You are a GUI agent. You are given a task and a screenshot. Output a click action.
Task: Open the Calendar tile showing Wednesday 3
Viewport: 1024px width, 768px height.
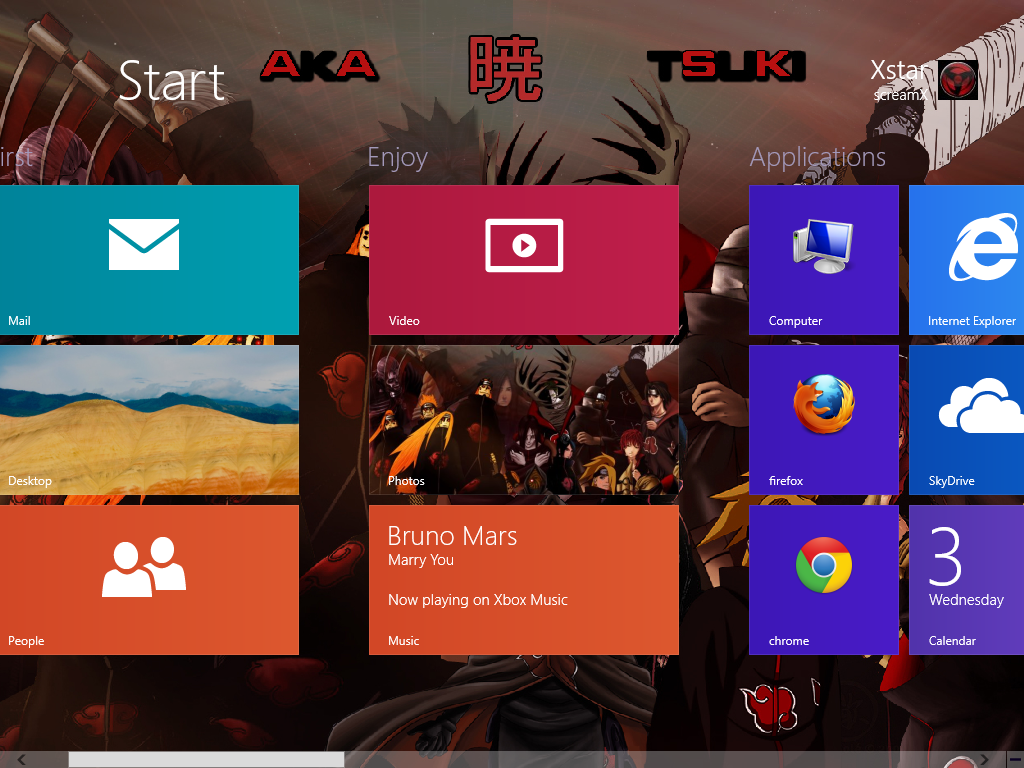pyautogui.click(x=967, y=580)
